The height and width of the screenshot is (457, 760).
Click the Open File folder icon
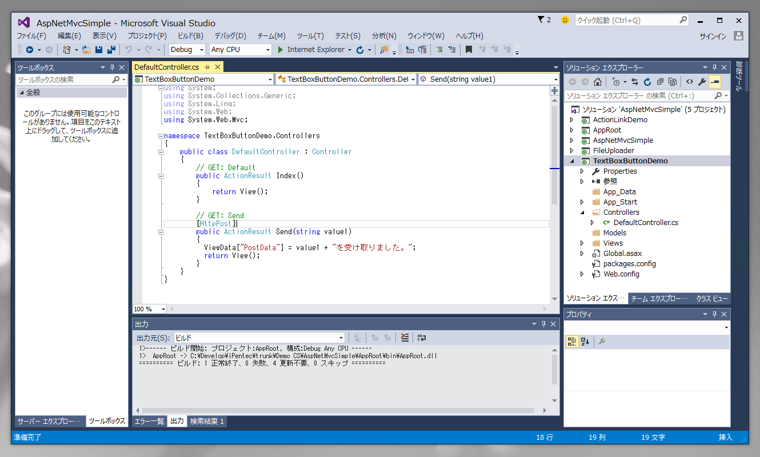pyautogui.click(x=86, y=49)
